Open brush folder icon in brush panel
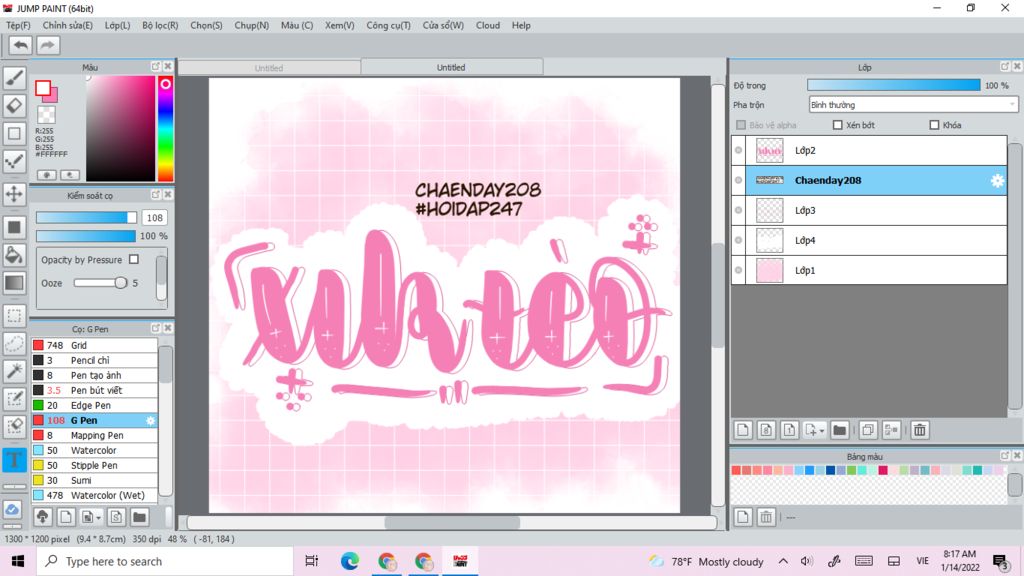 [139, 517]
